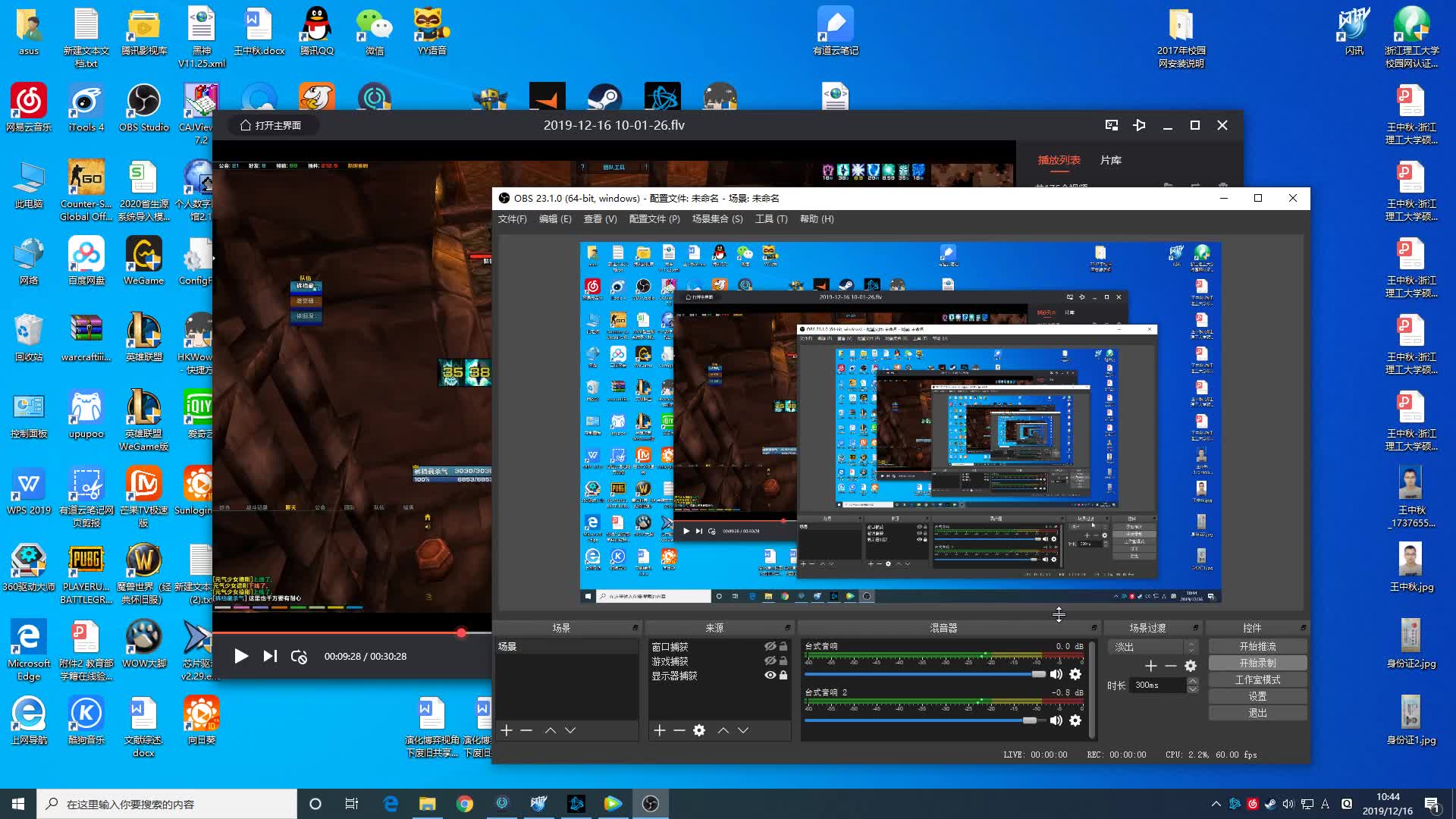Remove the selected scene with minus icon

click(526, 730)
